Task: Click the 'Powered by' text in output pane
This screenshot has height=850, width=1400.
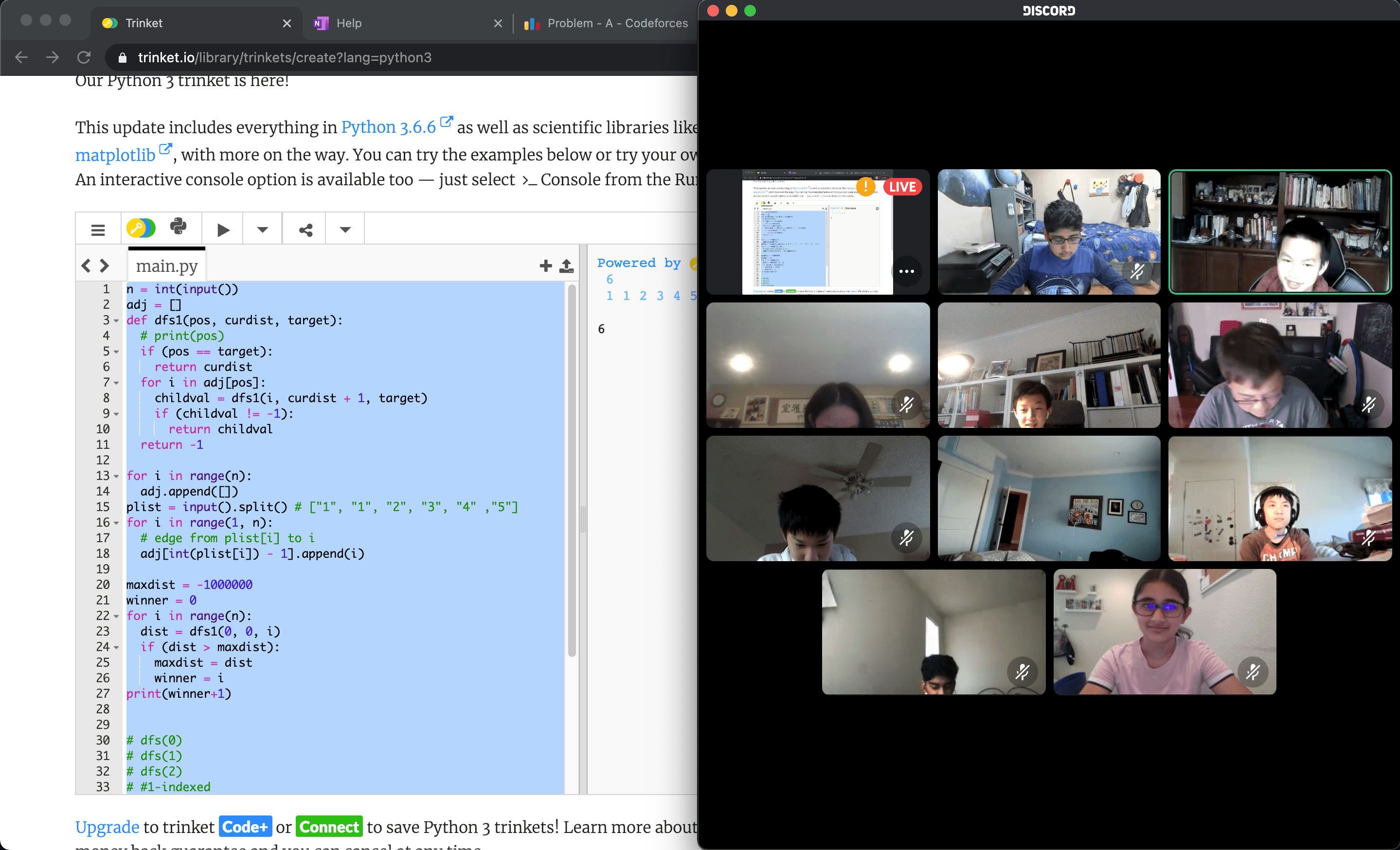Action: pyautogui.click(x=639, y=263)
